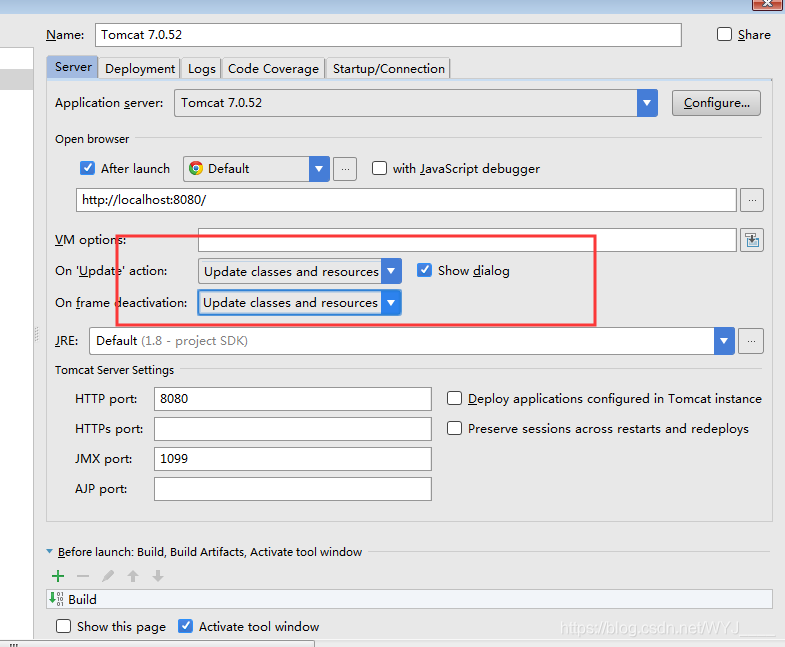The image size is (785, 647).
Task: Collapse the Before launch section
Action: click(x=49, y=551)
